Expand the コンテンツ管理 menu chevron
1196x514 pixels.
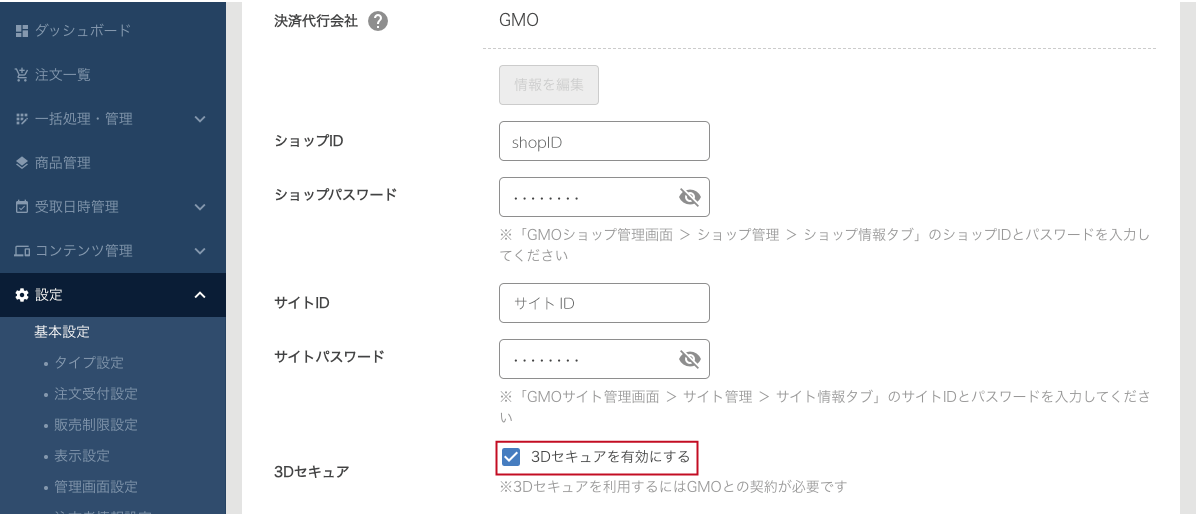[200, 251]
